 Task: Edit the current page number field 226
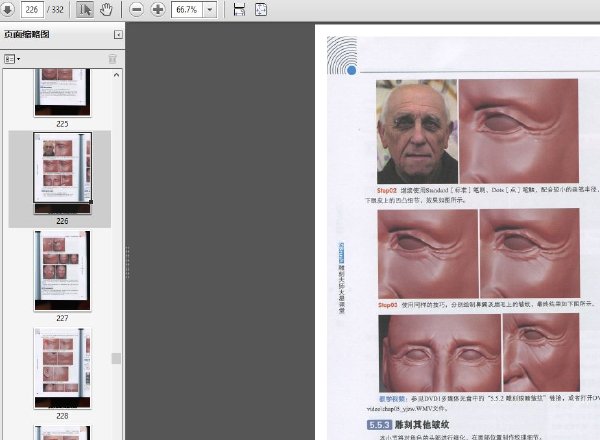(x=32, y=9)
